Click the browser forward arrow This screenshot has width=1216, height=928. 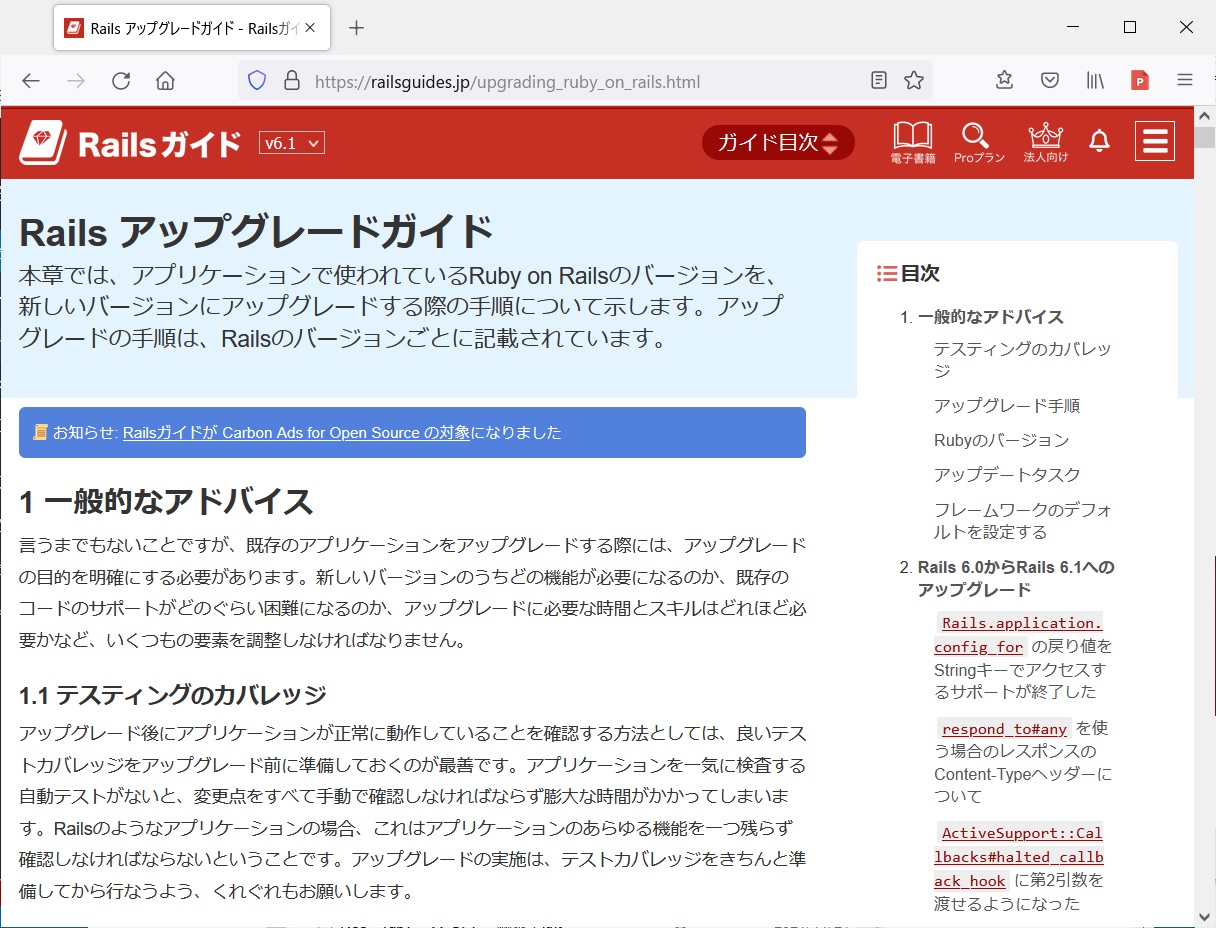(76, 81)
